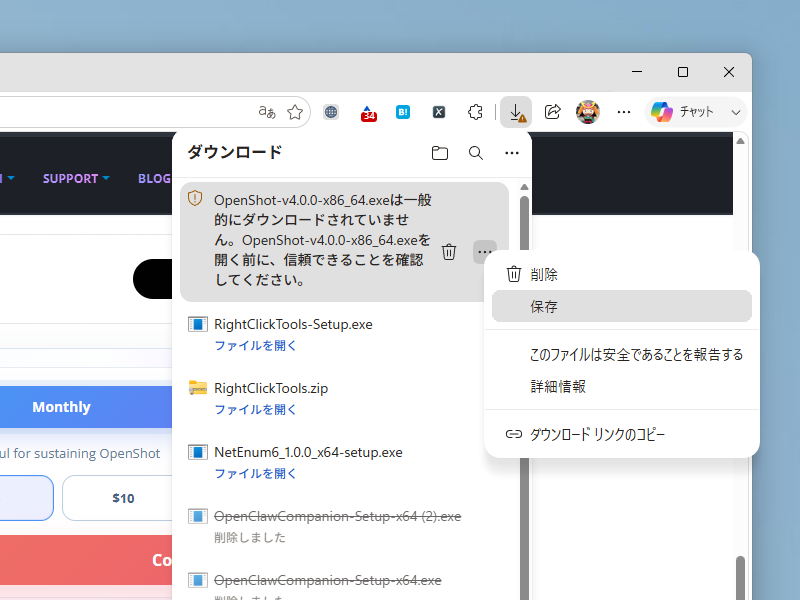The image size is (800, 600).
Task: Click the 削除しました status text
Action: [250, 537]
